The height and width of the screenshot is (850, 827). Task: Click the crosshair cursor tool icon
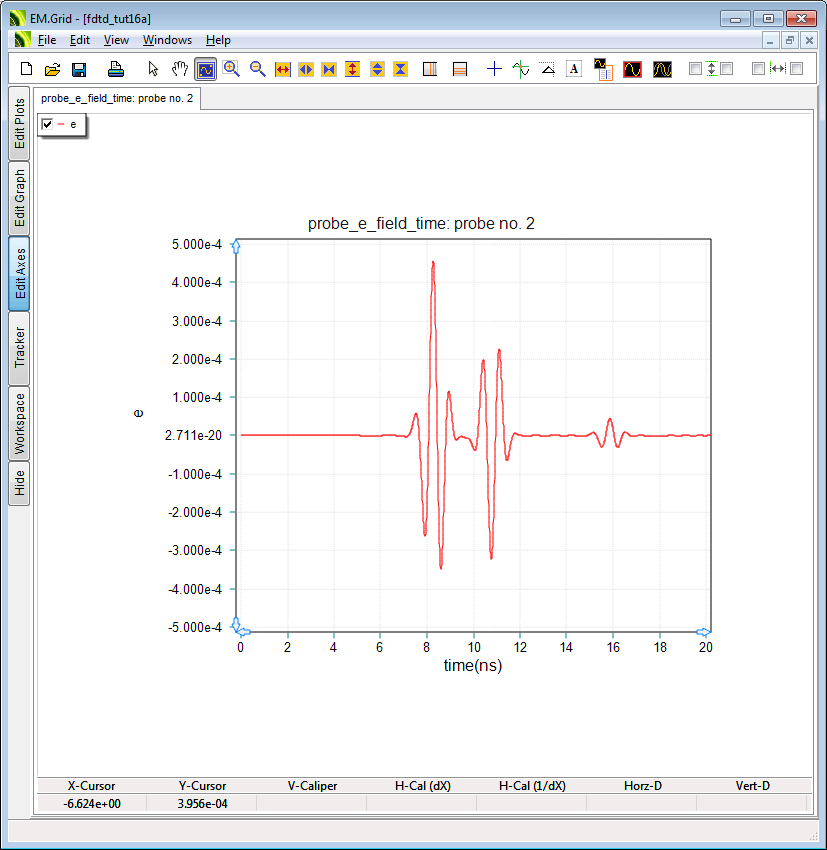(x=494, y=69)
